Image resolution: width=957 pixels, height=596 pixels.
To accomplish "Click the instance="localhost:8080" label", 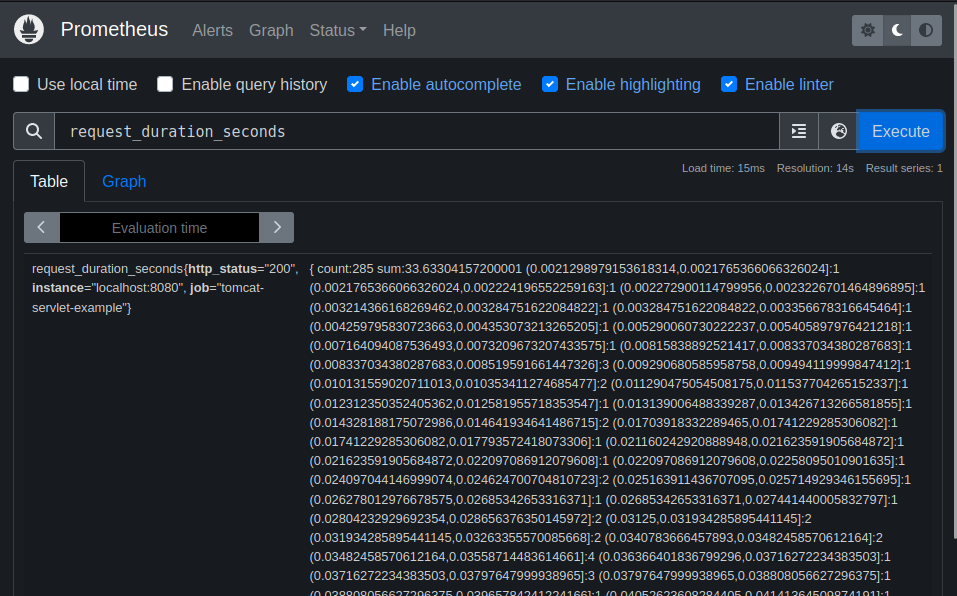I will [x=108, y=288].
